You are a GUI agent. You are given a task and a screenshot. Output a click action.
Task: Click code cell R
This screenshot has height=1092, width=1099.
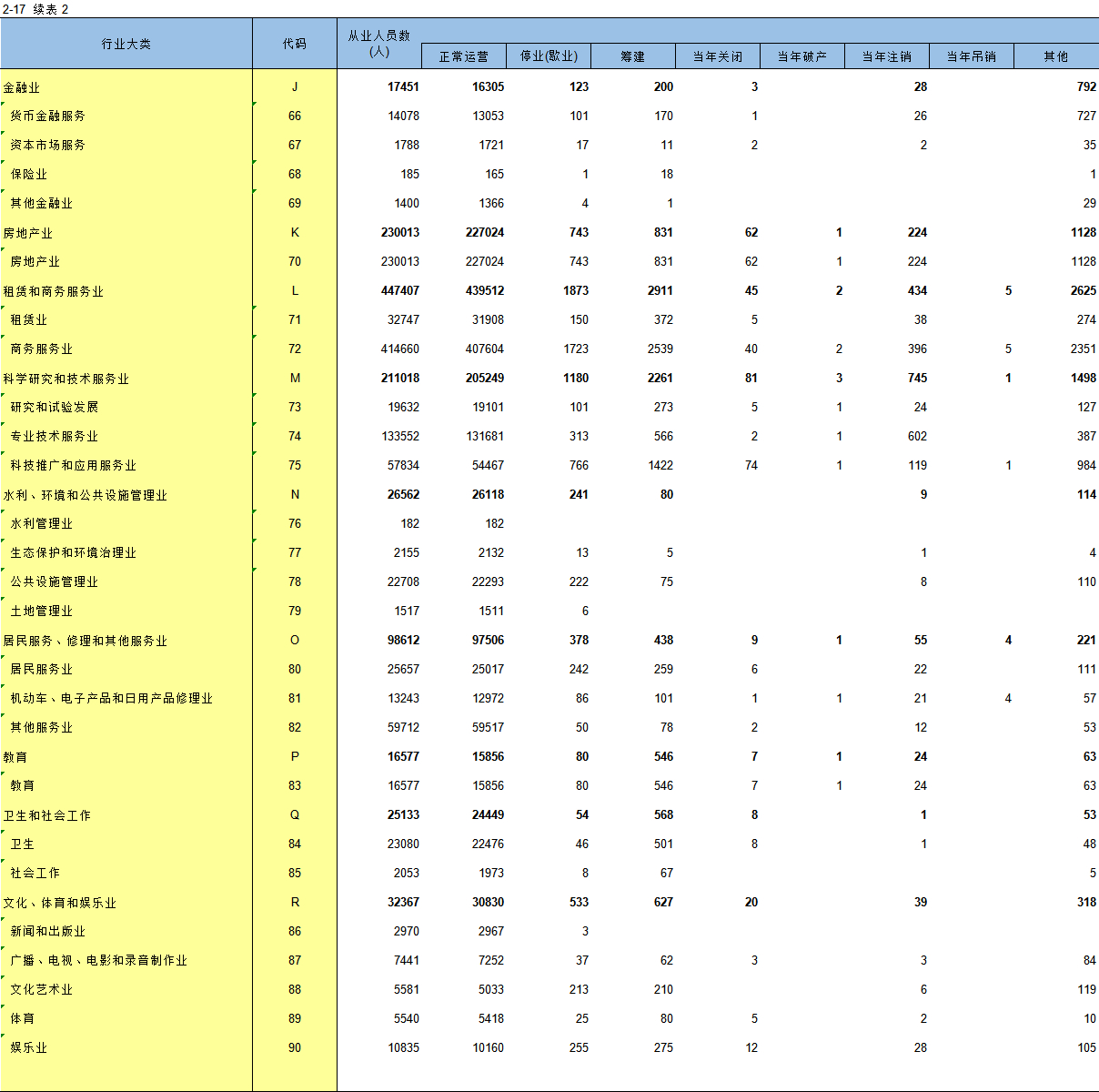(x=295, y=903)
